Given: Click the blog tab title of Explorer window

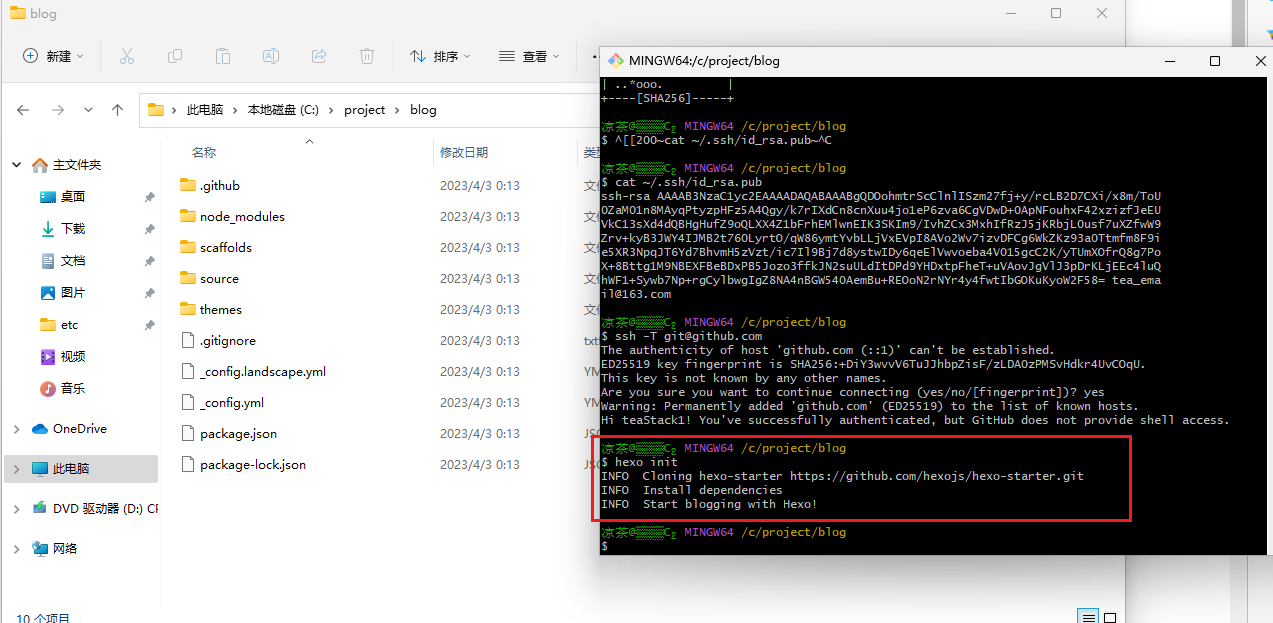Looking at the screenshot, I should tap(43, 14).
